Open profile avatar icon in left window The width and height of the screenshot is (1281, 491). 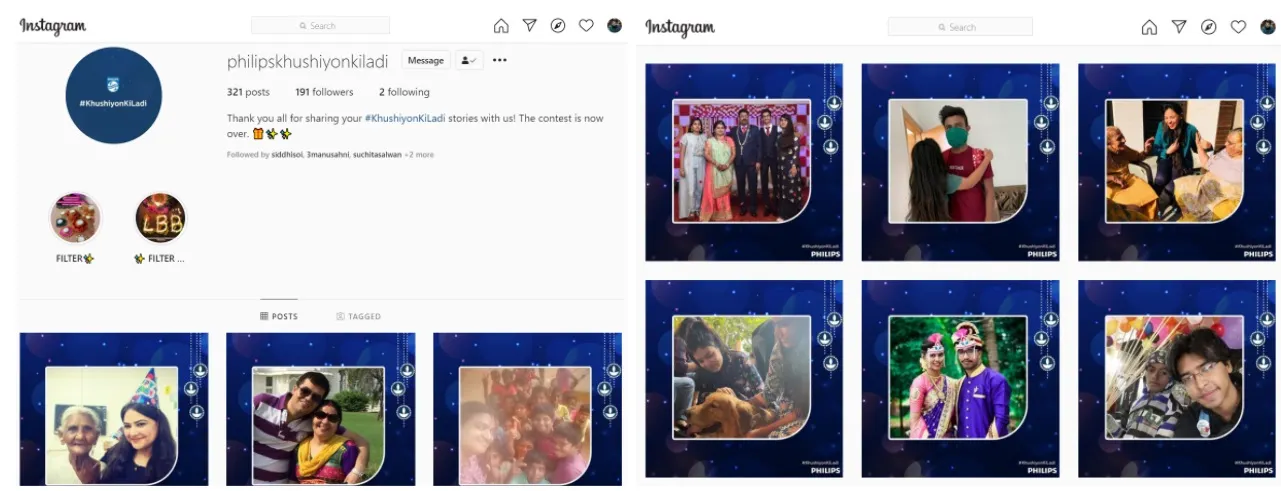tap(614, 26)
